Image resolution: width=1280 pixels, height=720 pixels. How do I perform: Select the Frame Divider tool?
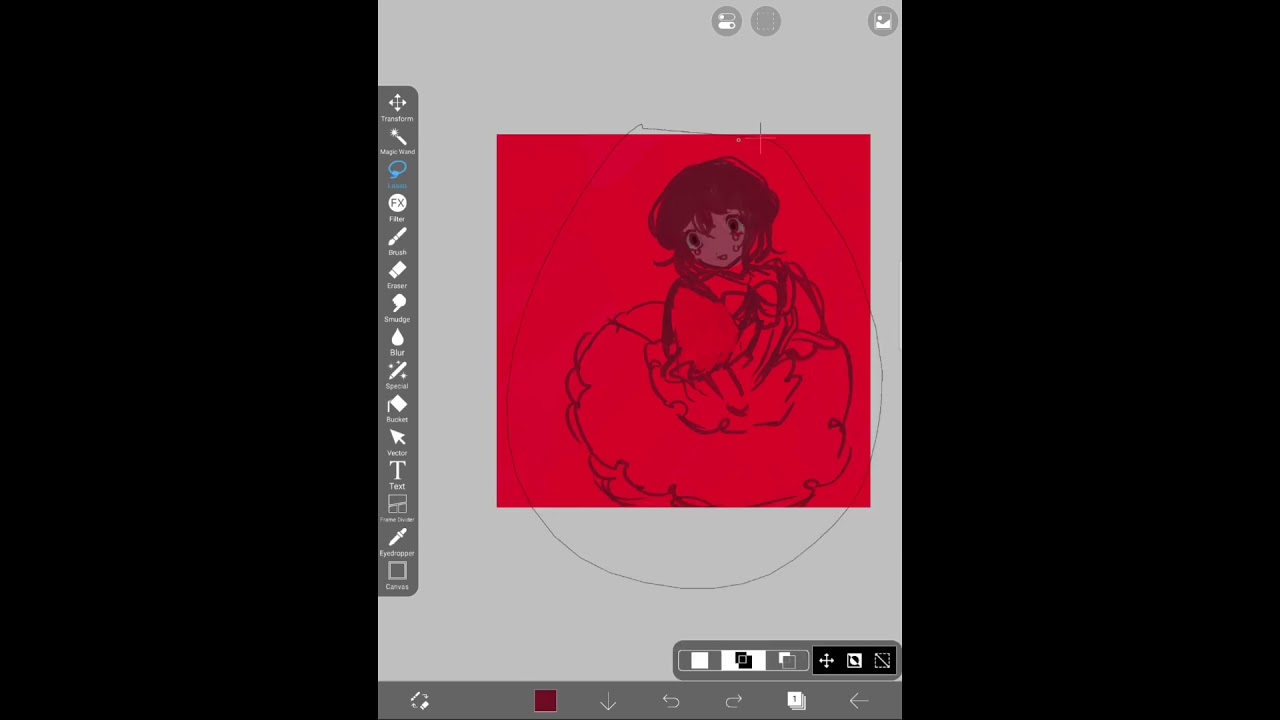[x=397, y=508]
